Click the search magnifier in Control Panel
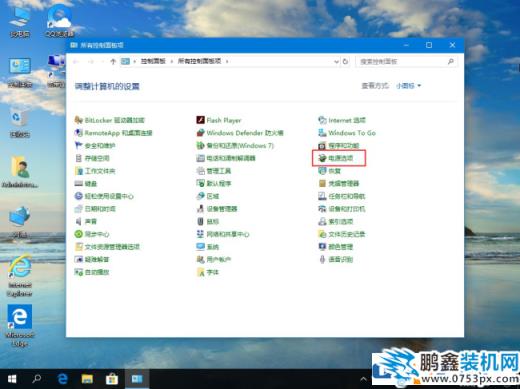 451,62
